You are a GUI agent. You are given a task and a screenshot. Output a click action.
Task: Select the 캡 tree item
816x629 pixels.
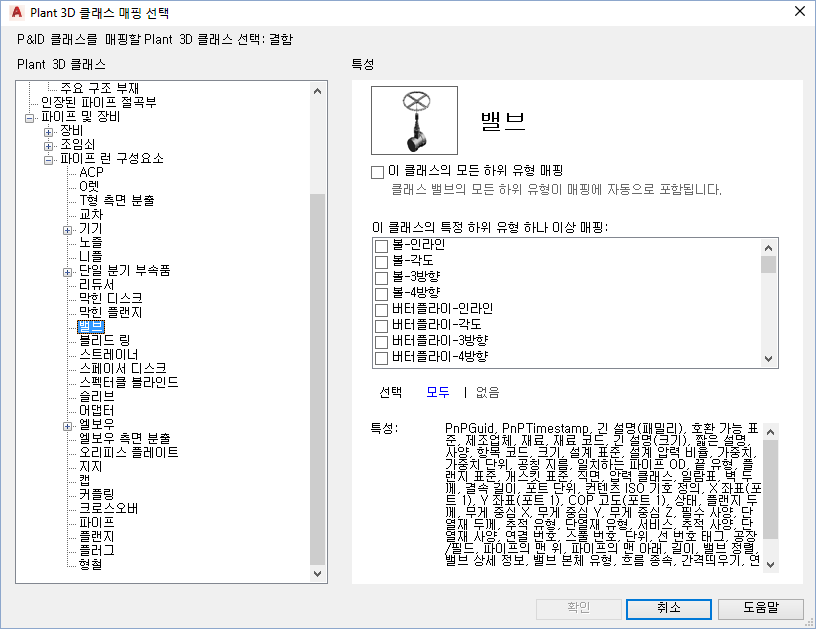pos(84,480)
